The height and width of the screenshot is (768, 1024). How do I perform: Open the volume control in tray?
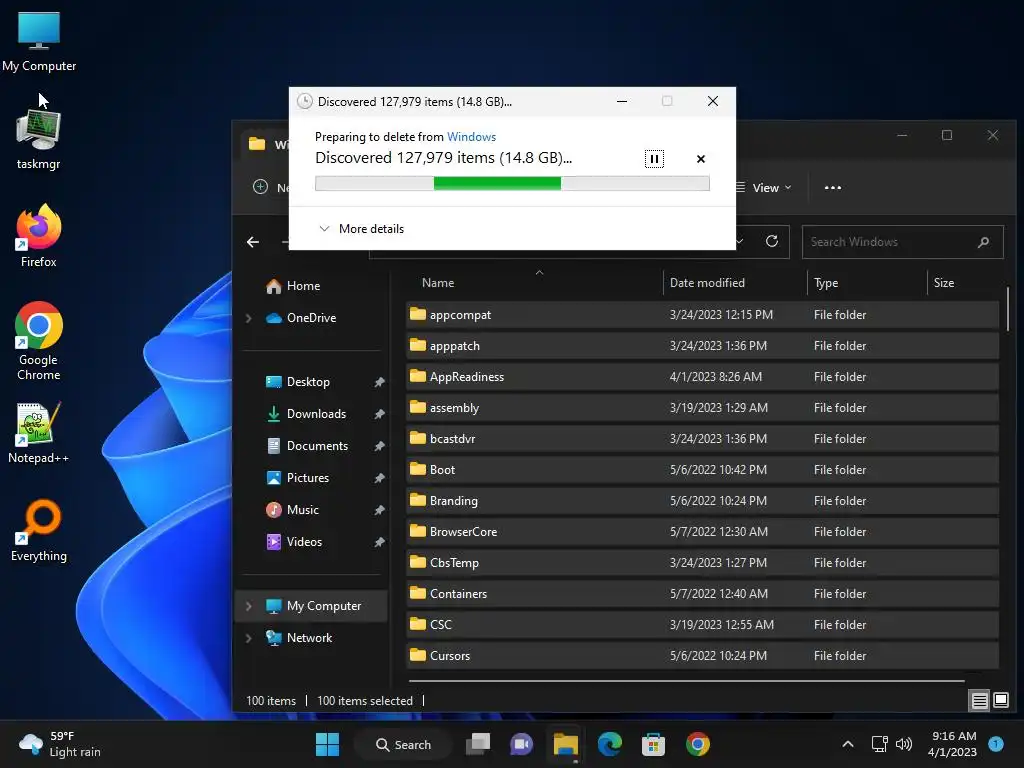904,744
